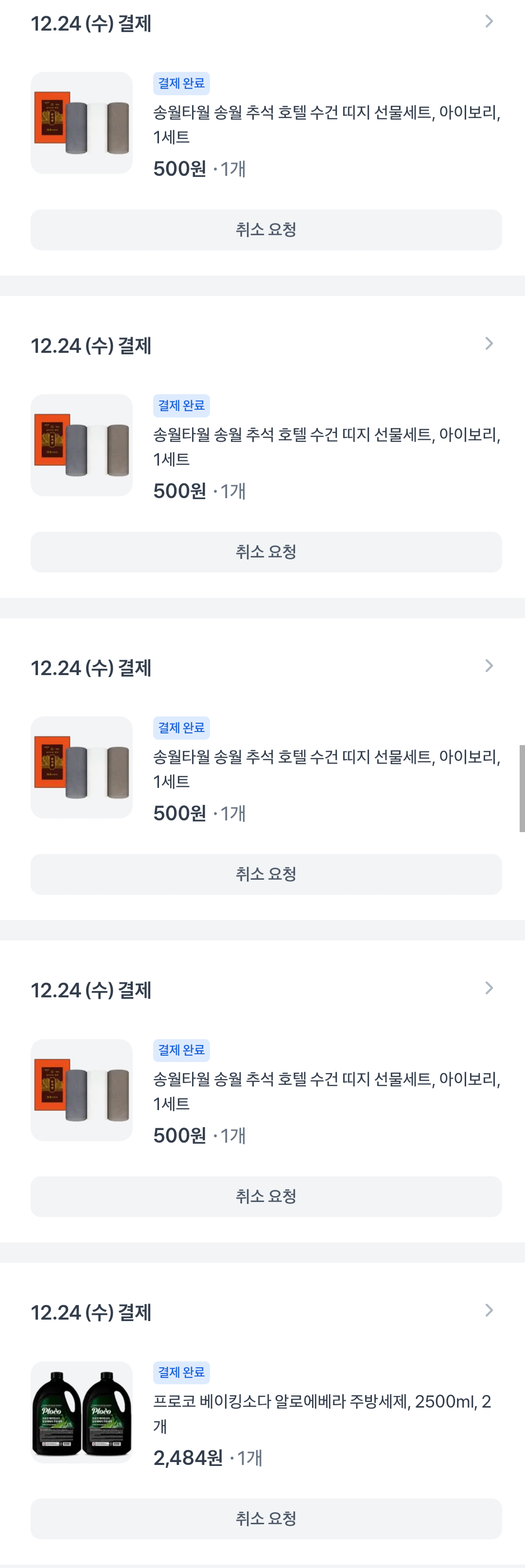
Task: Open 프로코 detergent bottles thumbnail
Action: tap(82, 1412)
